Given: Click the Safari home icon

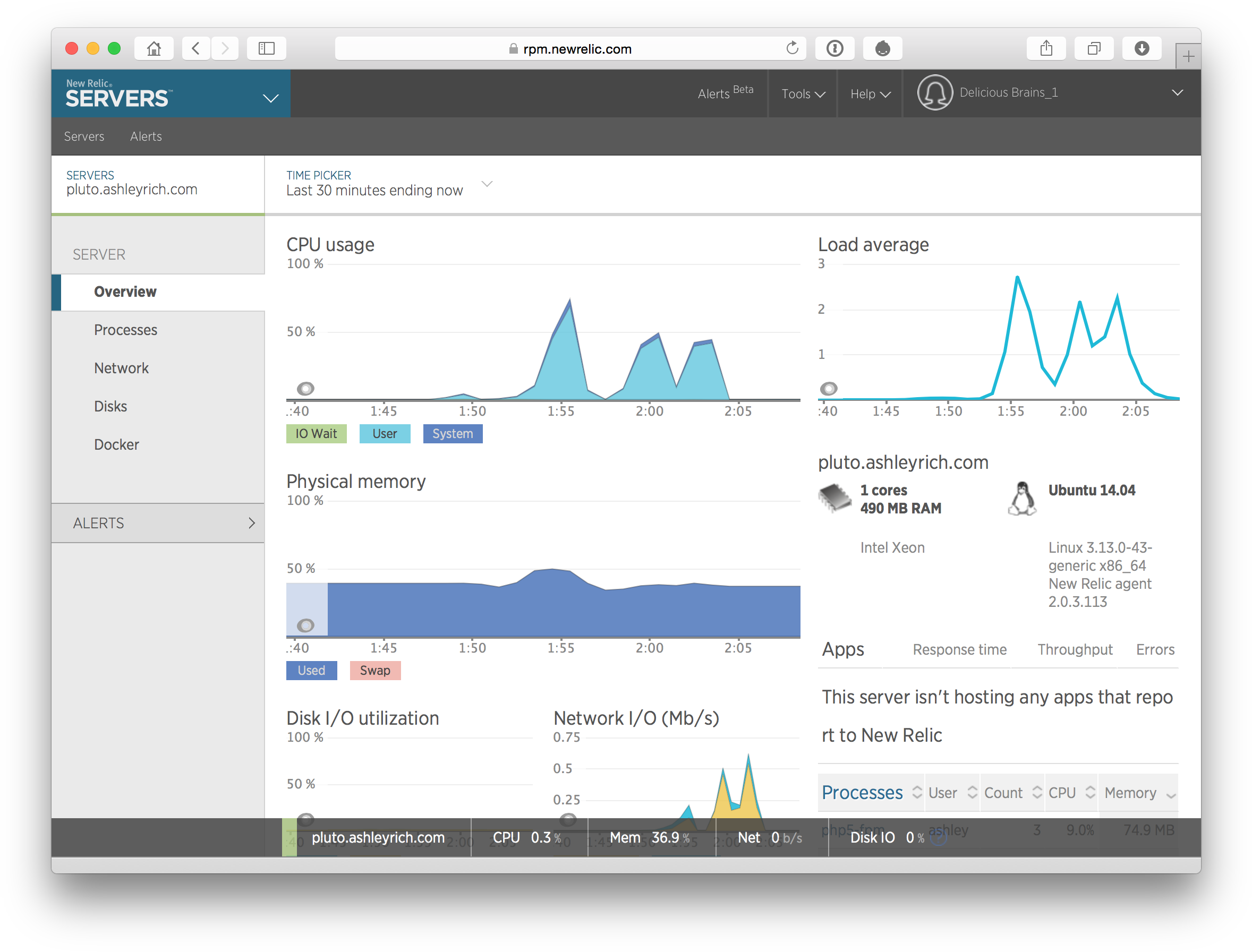Looking at the screenshot, I should pos(154,49).
